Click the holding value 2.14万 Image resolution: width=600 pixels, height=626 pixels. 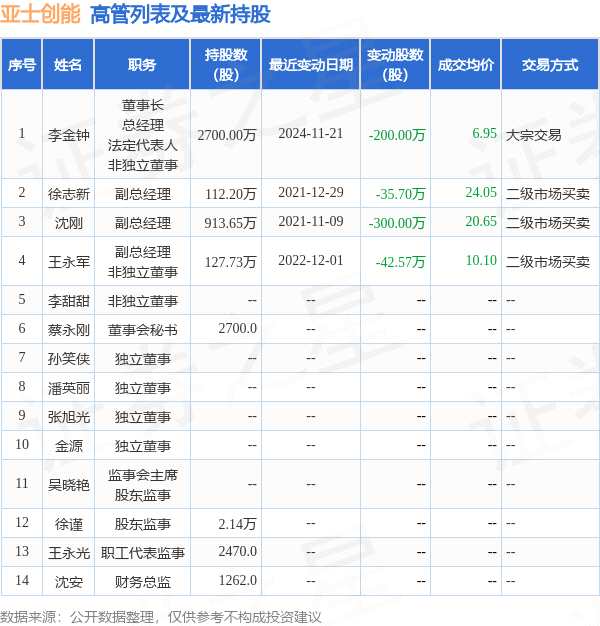click(x=237, y=524)
